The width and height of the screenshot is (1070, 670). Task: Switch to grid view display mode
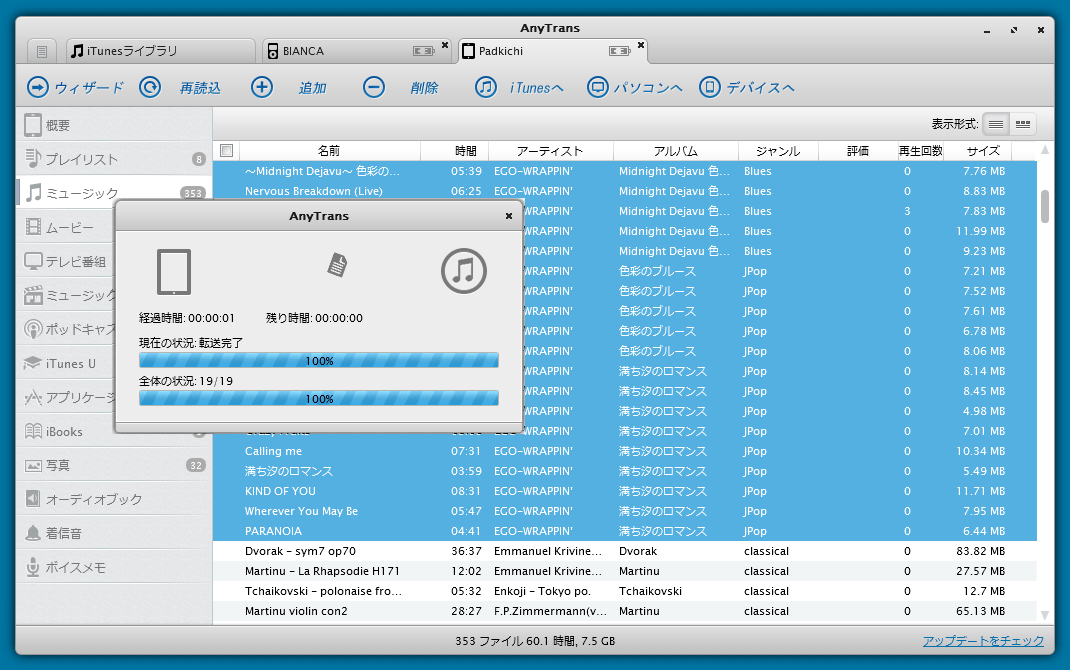[x=1023, y=123]
